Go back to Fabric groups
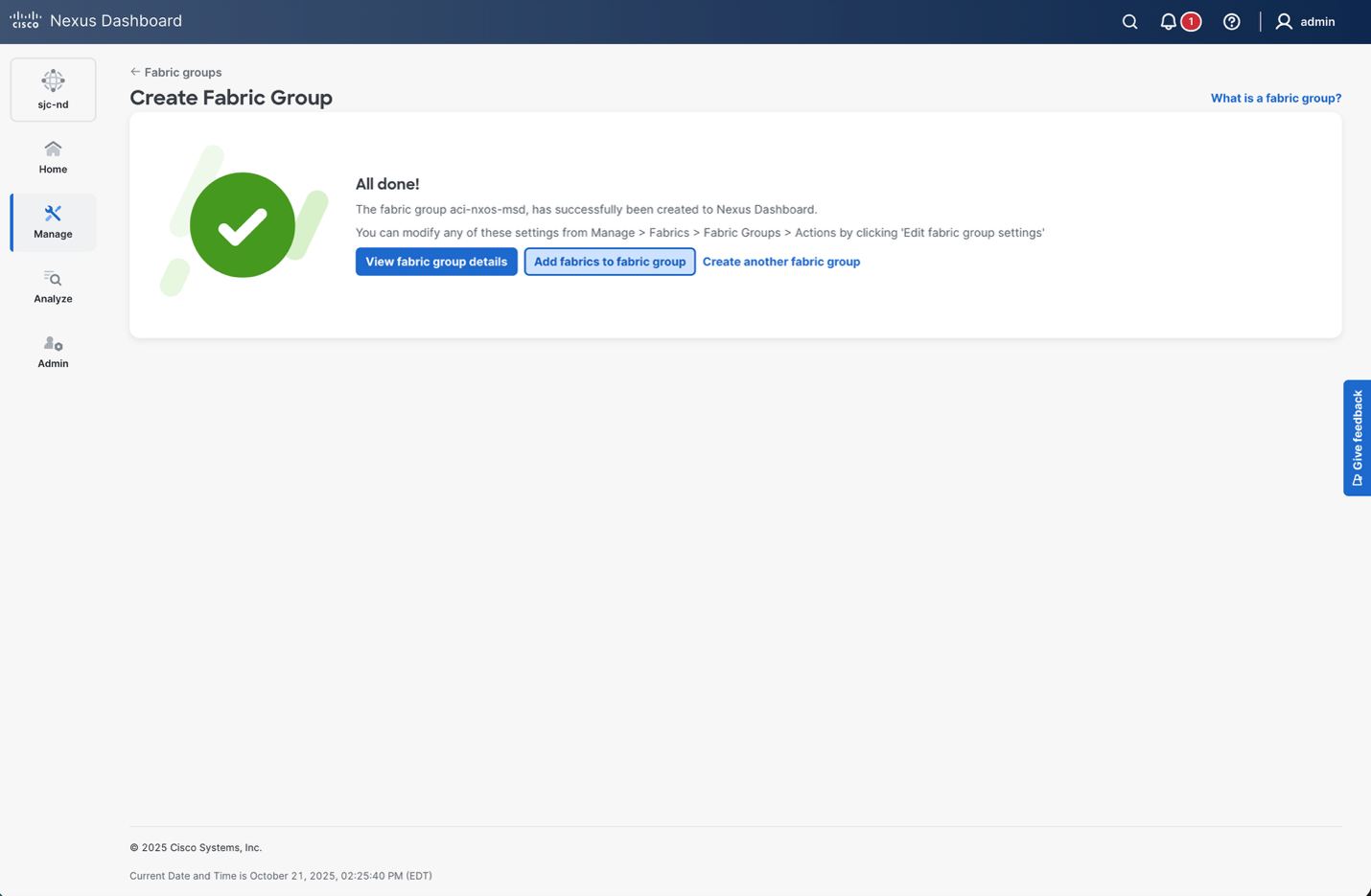This screenshot has width=1371, height=896. coord(175,72)
